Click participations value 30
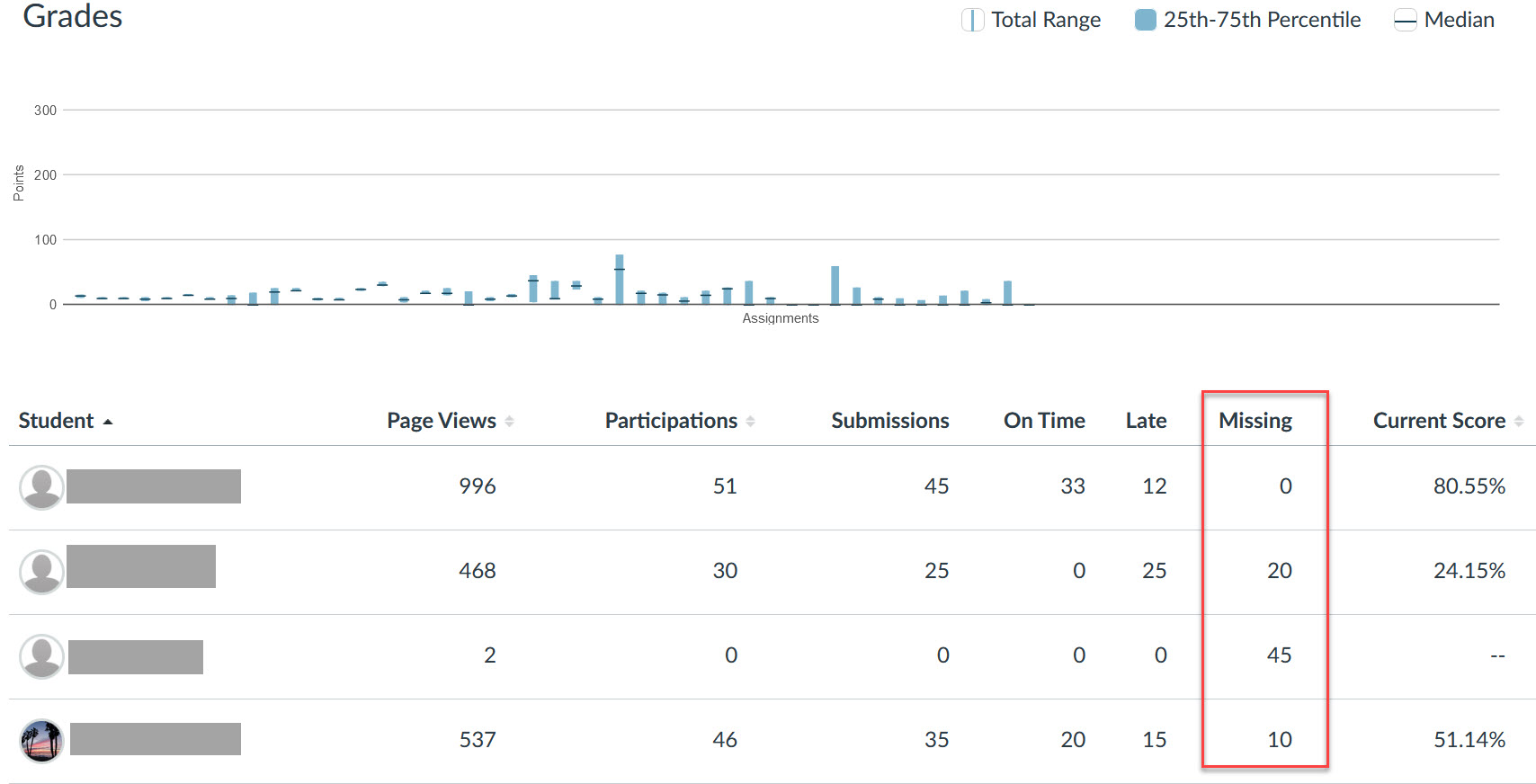The image size is (1536, 784). pyautogui.click(x=725, y=571)
